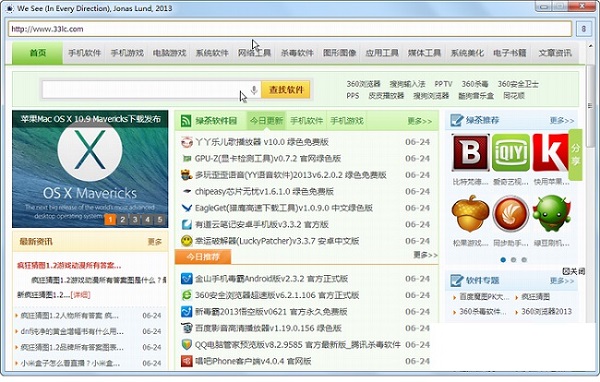600x382 pixels.
Task: Open the 360浏览器 quick link
Action: (364, 84)
